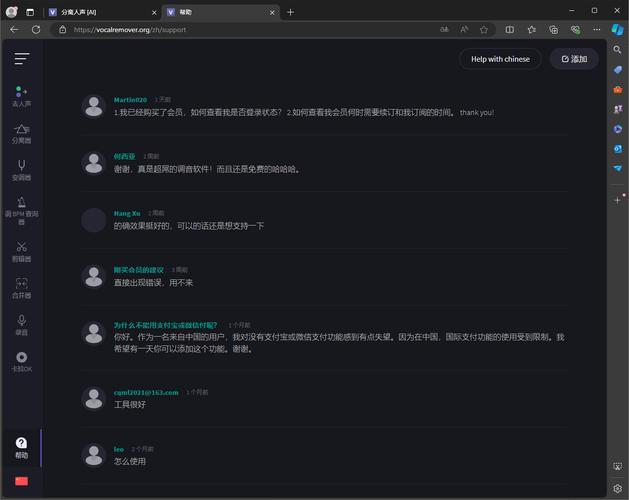Open the games icon in Edge sidebar
This screenshot has height=500, width=629.
(617, 109)
